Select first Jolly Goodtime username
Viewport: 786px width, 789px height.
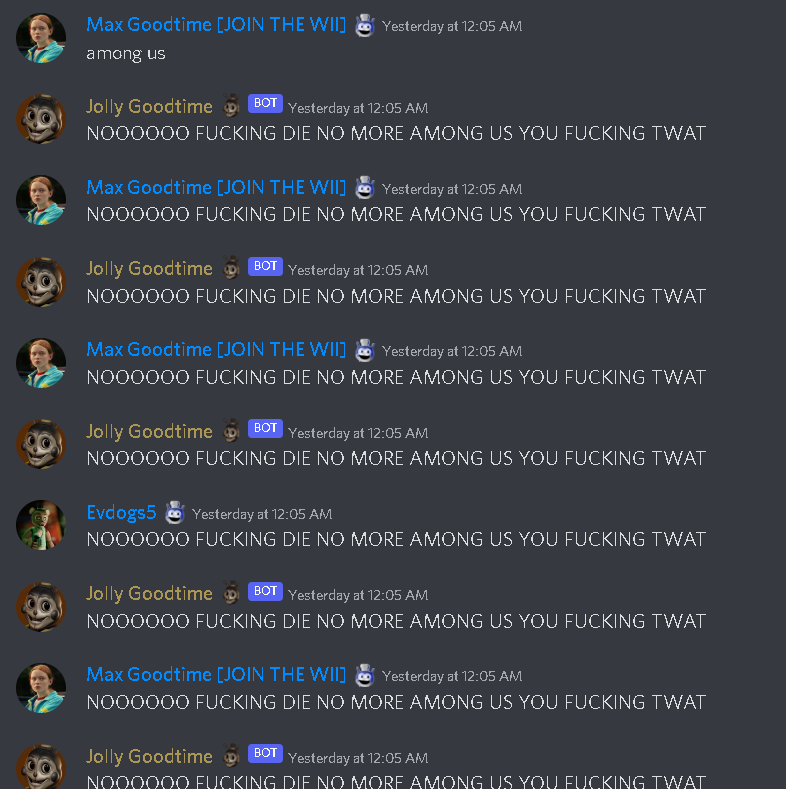tap(149, 107)
